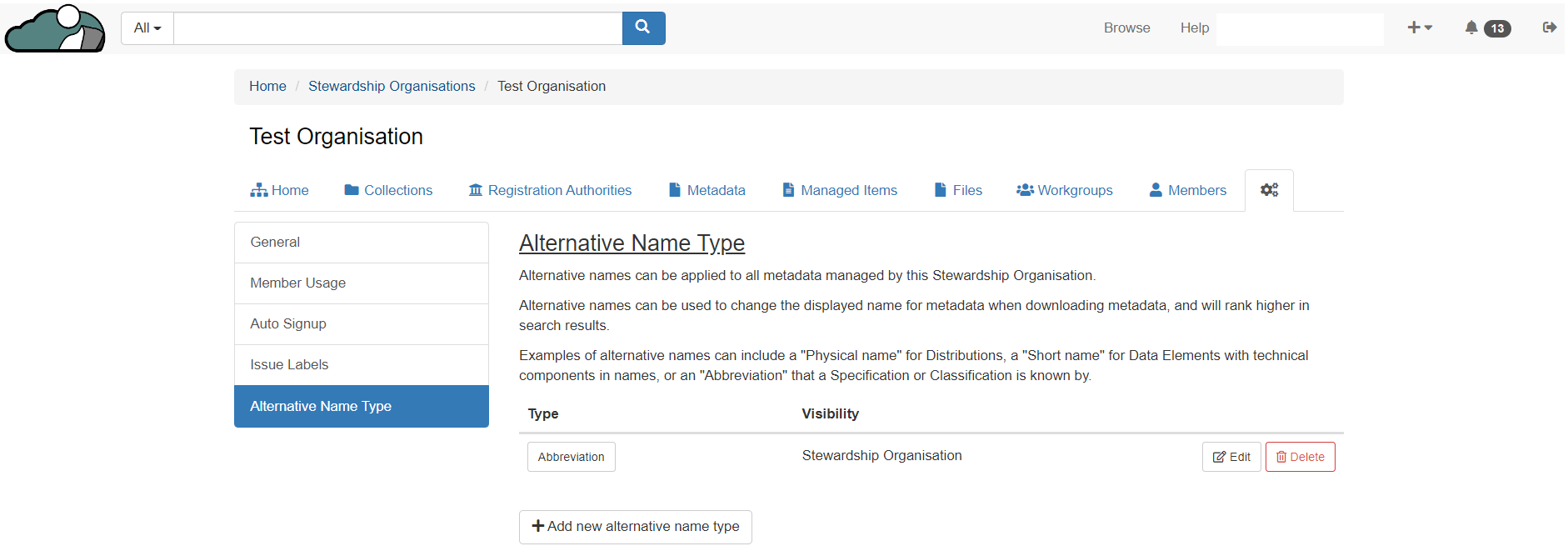Image resolution: width=1568 pixels, height=551 pixels.
Task: Select Issue Labels in the sidebar
Action: 289,364
